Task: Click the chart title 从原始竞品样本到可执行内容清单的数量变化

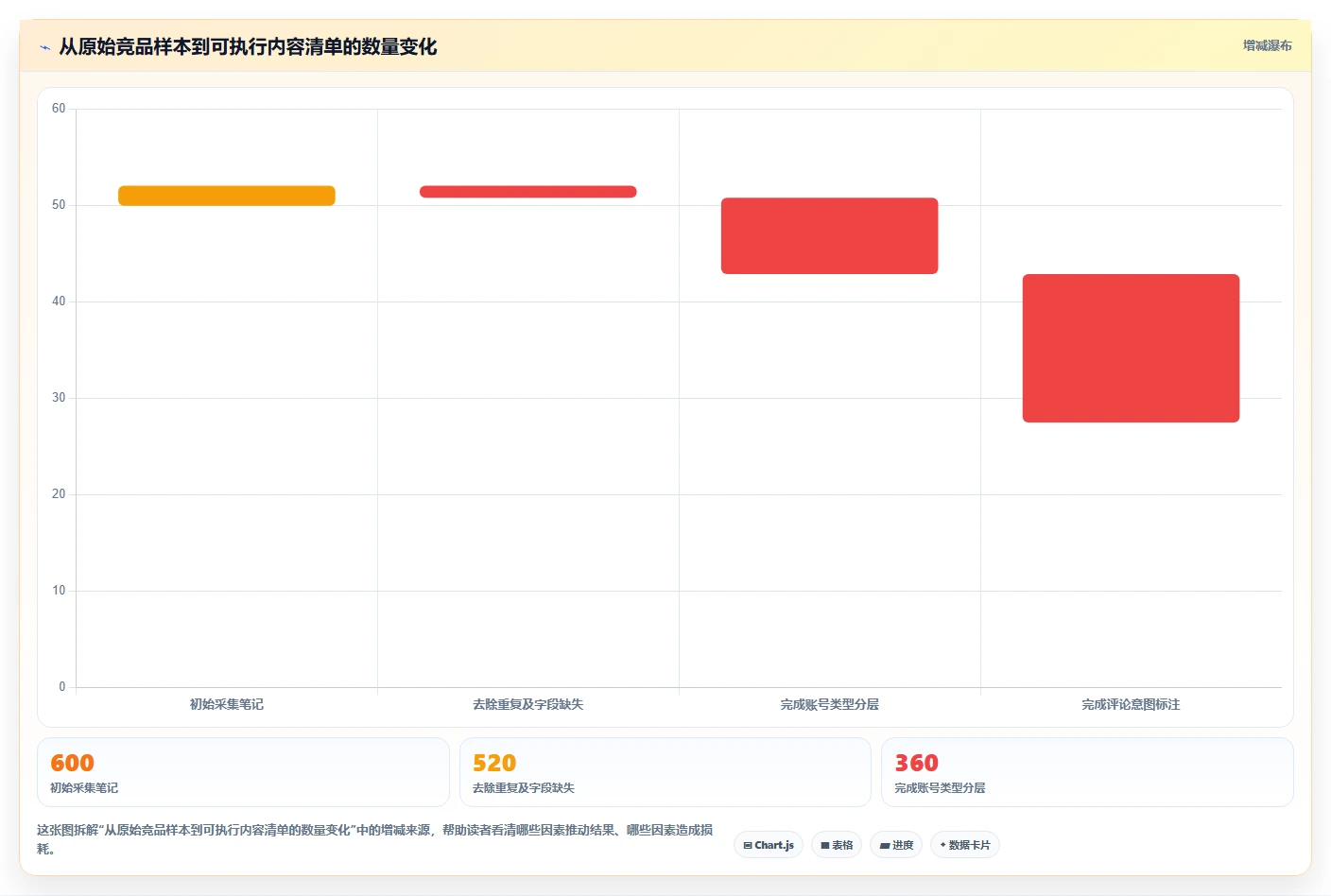Action: click(248, 46)
